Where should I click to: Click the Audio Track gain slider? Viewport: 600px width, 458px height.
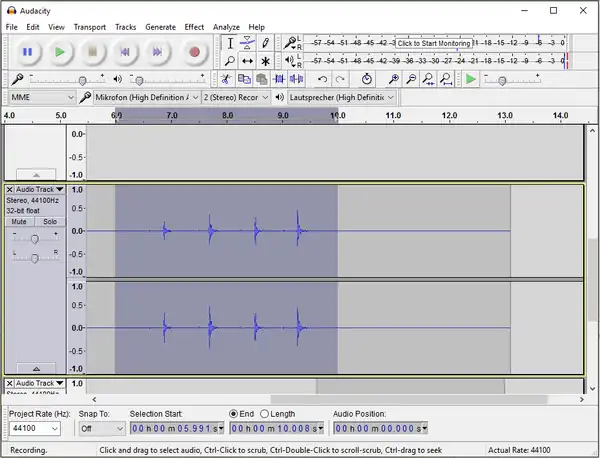34,239
